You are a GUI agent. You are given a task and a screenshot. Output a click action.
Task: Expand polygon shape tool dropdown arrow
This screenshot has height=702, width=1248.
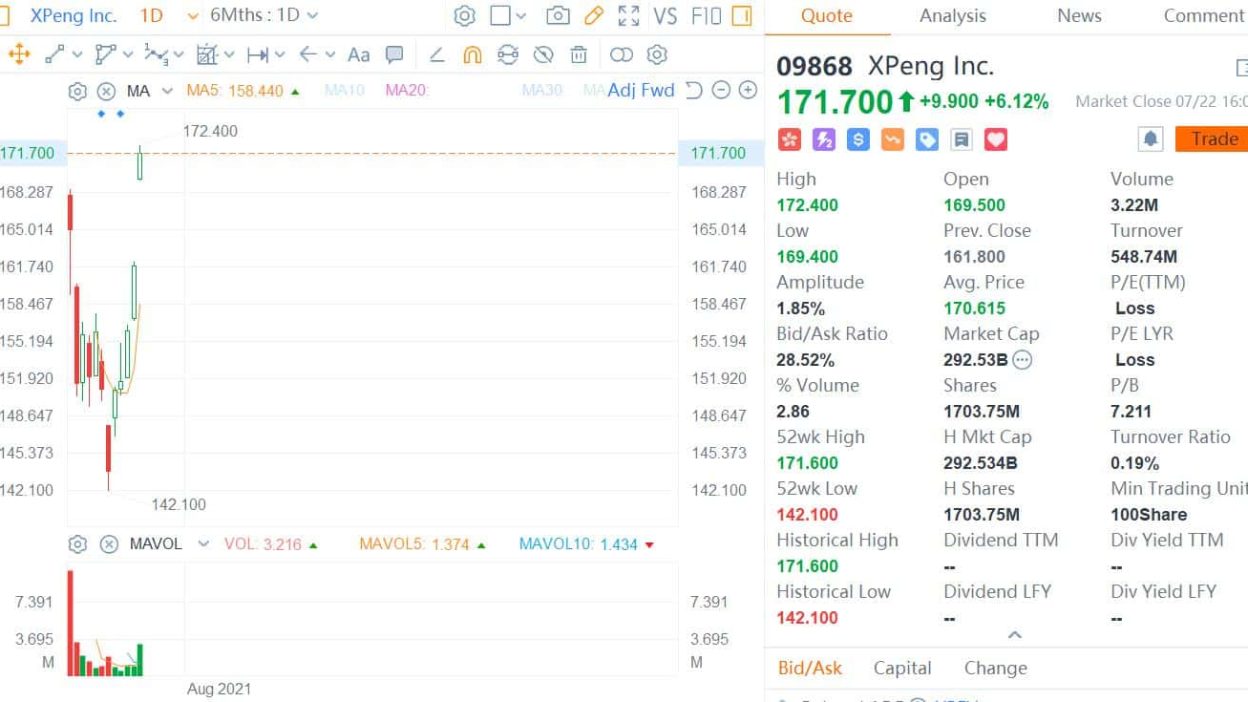point(128,55)
